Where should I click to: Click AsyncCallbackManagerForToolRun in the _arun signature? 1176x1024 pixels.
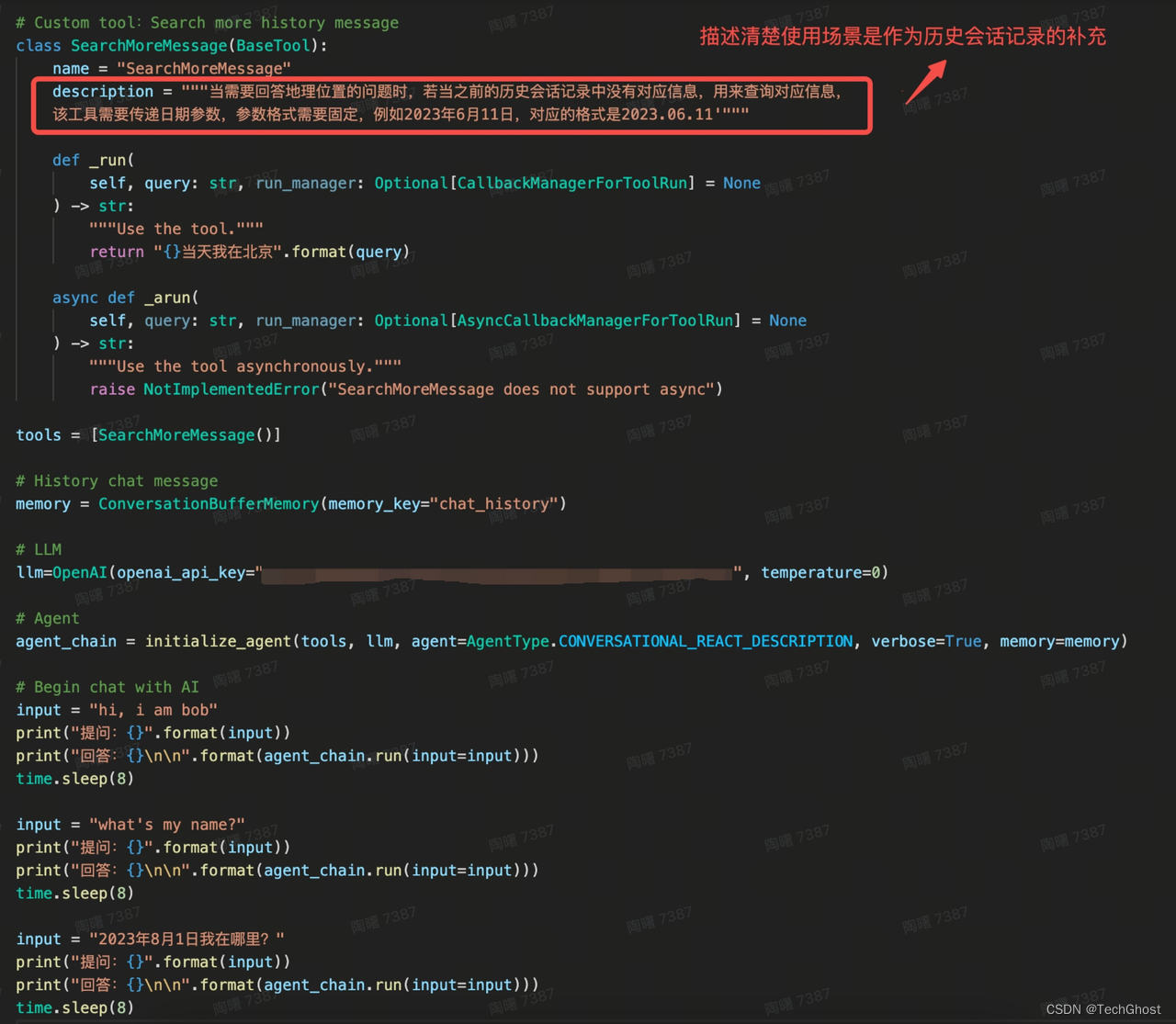click(x=594, y=321)
